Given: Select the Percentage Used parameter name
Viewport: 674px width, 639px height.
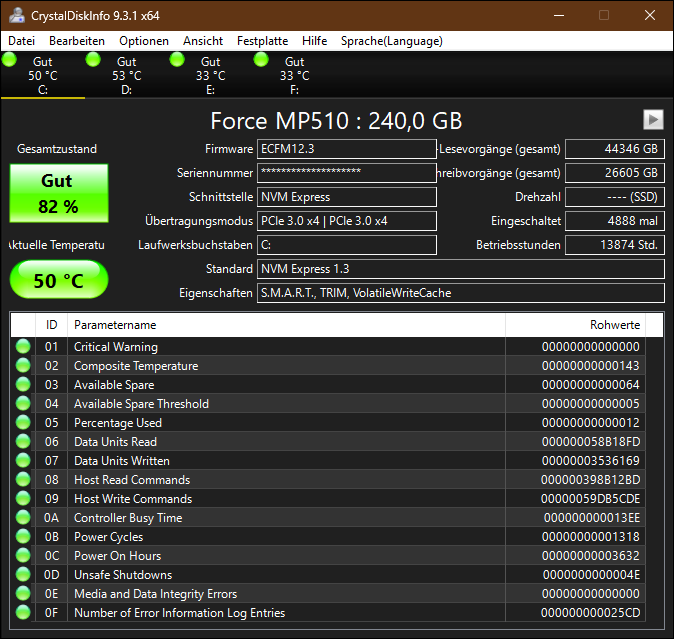Looking at the screenshot, I should pos(118,422).
